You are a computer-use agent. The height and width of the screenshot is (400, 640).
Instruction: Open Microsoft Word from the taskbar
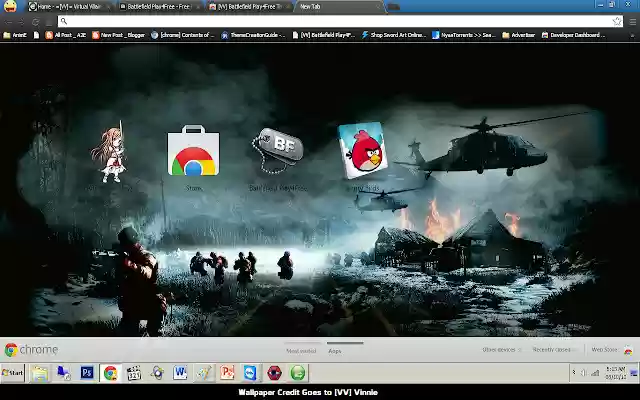(180, 373)
